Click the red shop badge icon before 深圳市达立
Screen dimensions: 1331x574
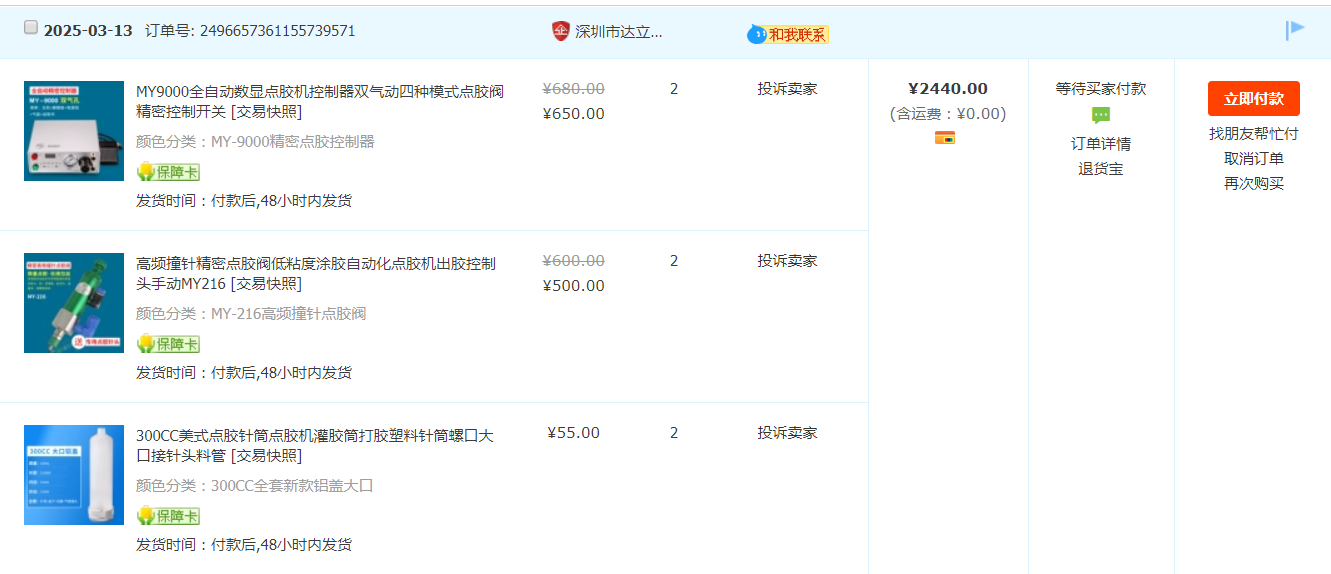[561, 31]
